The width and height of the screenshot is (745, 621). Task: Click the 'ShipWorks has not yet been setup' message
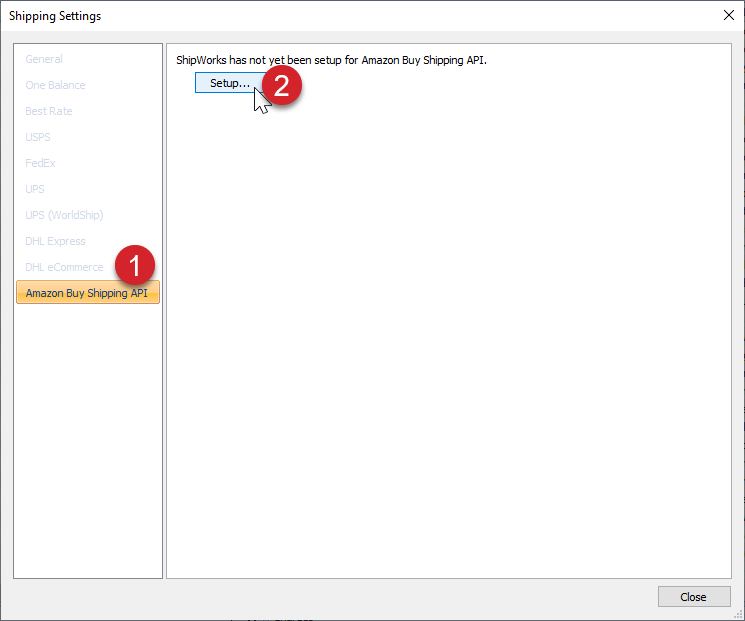[x=331, y=60]
